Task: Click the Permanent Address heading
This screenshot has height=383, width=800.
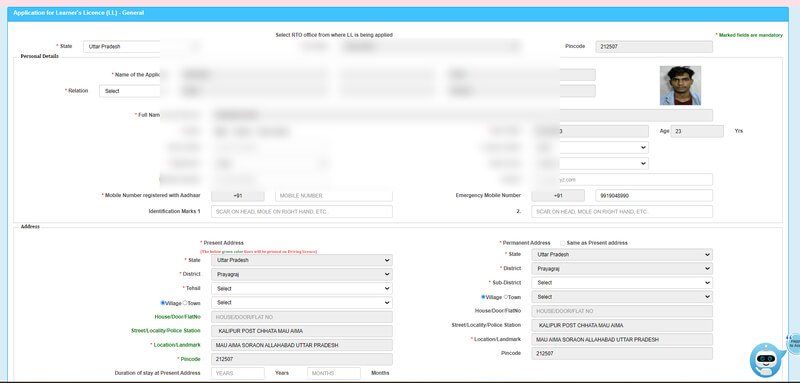Action: click(x=527, y=243)
